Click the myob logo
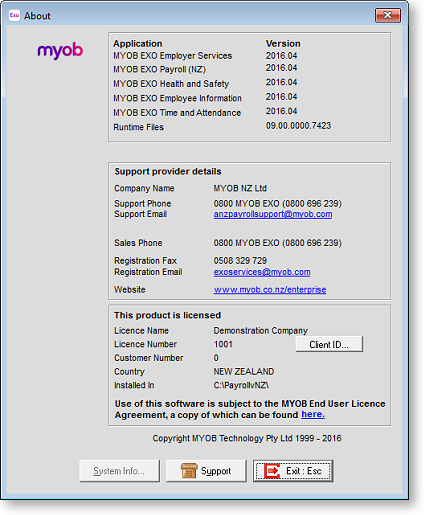The width and height of the screenshot is (424, 515). 60,51
